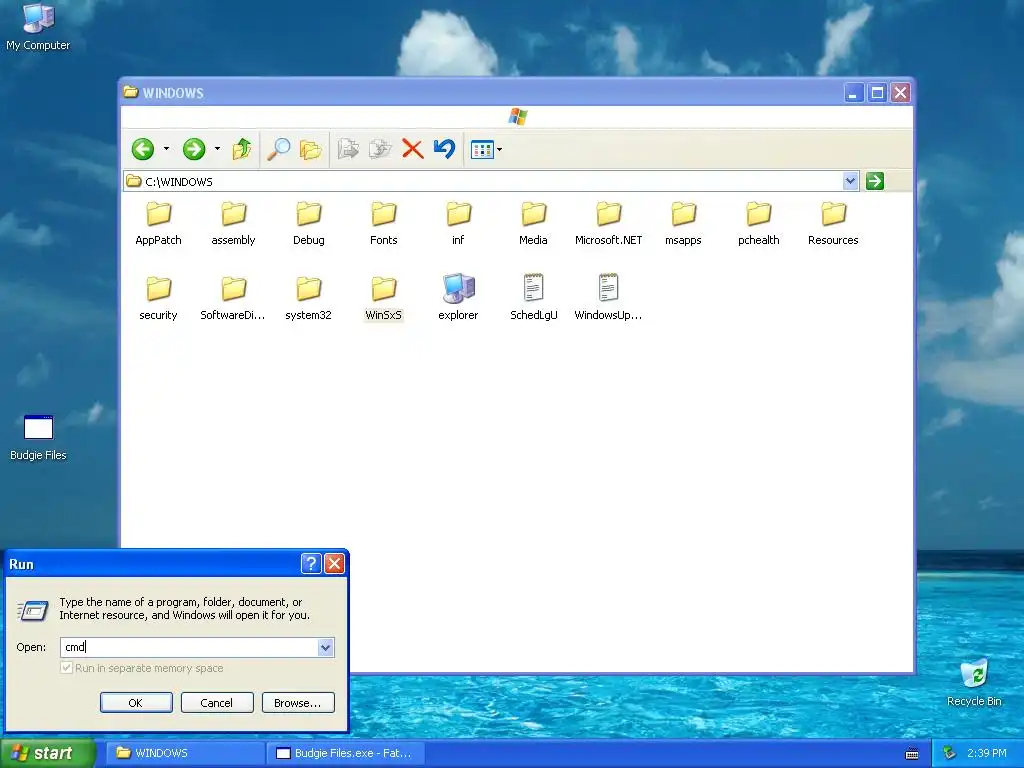Toggle Run in separate memory space checkbox
Image resolution: width=1024 pixels, height=768 pixels.
pos(66,668)
